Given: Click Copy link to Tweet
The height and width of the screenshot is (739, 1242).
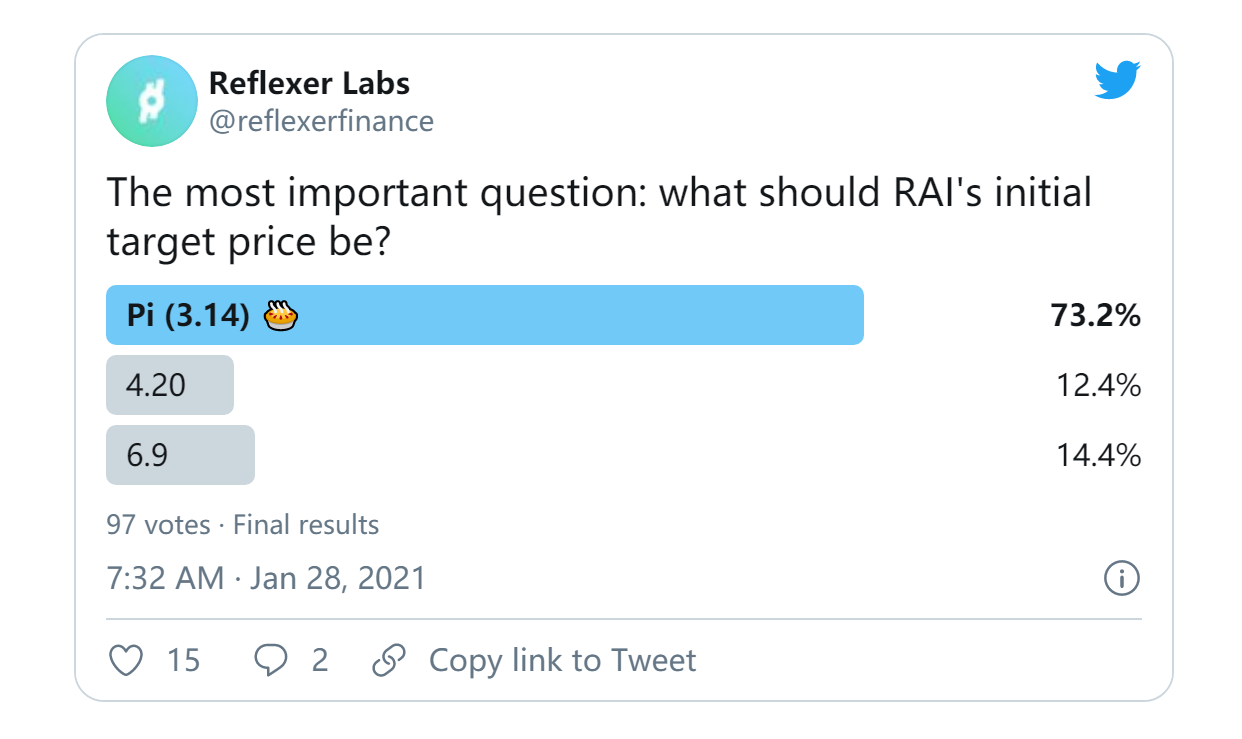Looking at the screenshot, I should tap(562, 660).
